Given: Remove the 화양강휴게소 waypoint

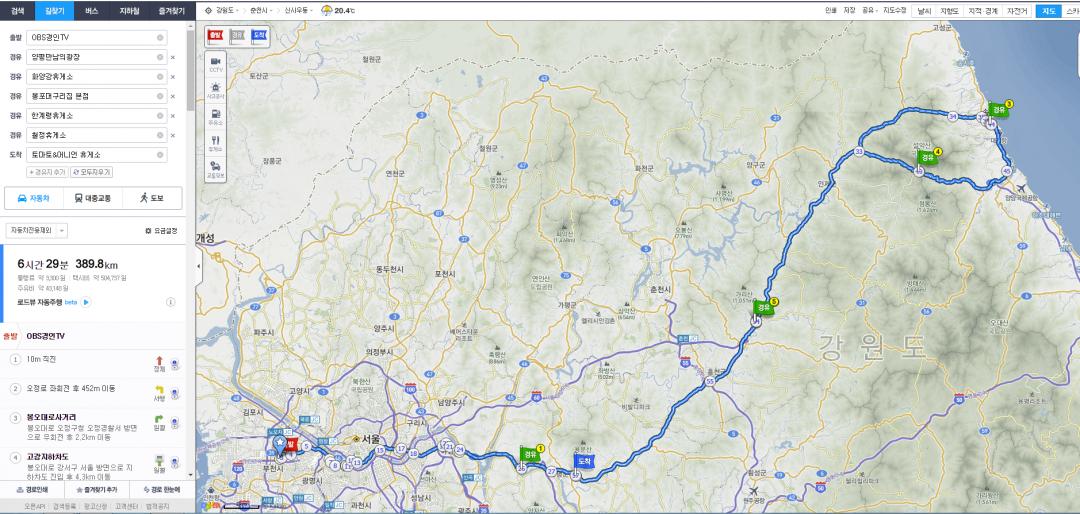Looking at the screenshot, I should (x=172, y=76).
